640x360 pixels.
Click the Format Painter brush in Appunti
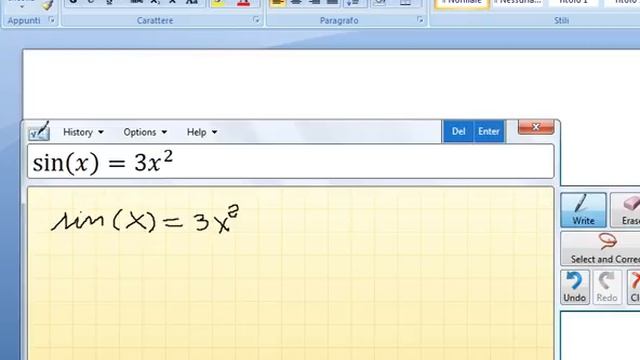(48, 4)
